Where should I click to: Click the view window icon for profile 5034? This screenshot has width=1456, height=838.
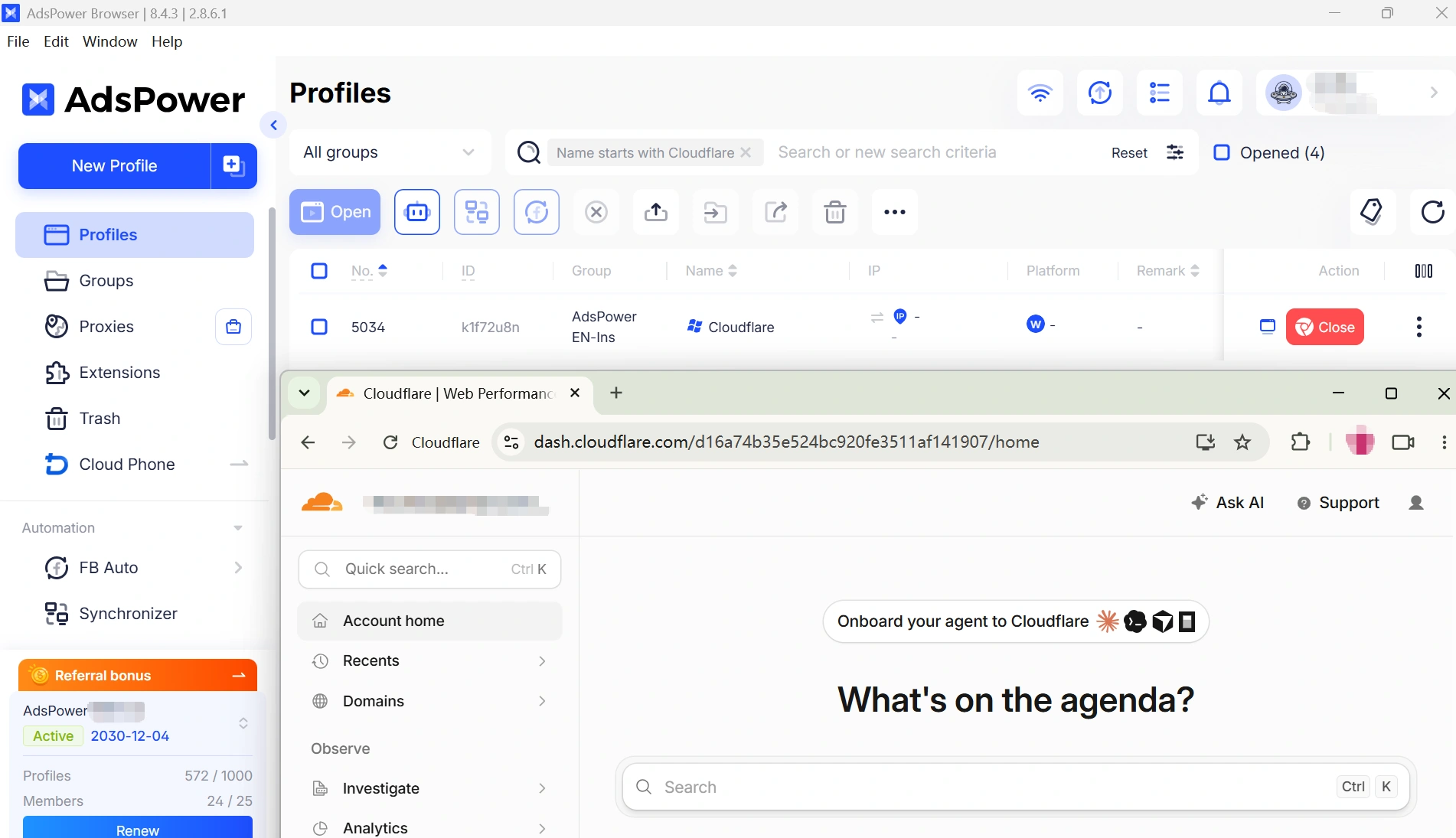[1268, 327]
